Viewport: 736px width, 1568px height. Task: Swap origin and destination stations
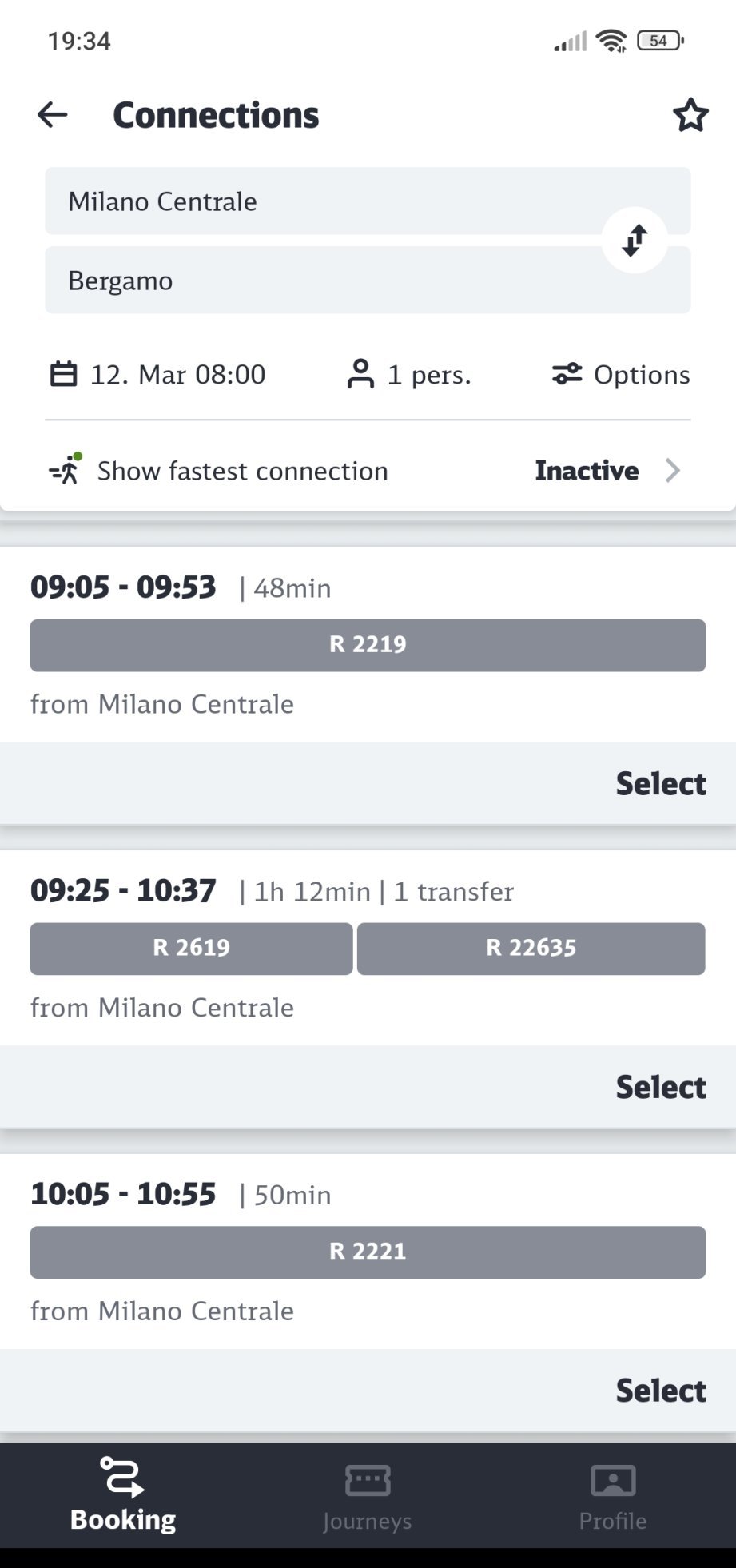(635, 240)
